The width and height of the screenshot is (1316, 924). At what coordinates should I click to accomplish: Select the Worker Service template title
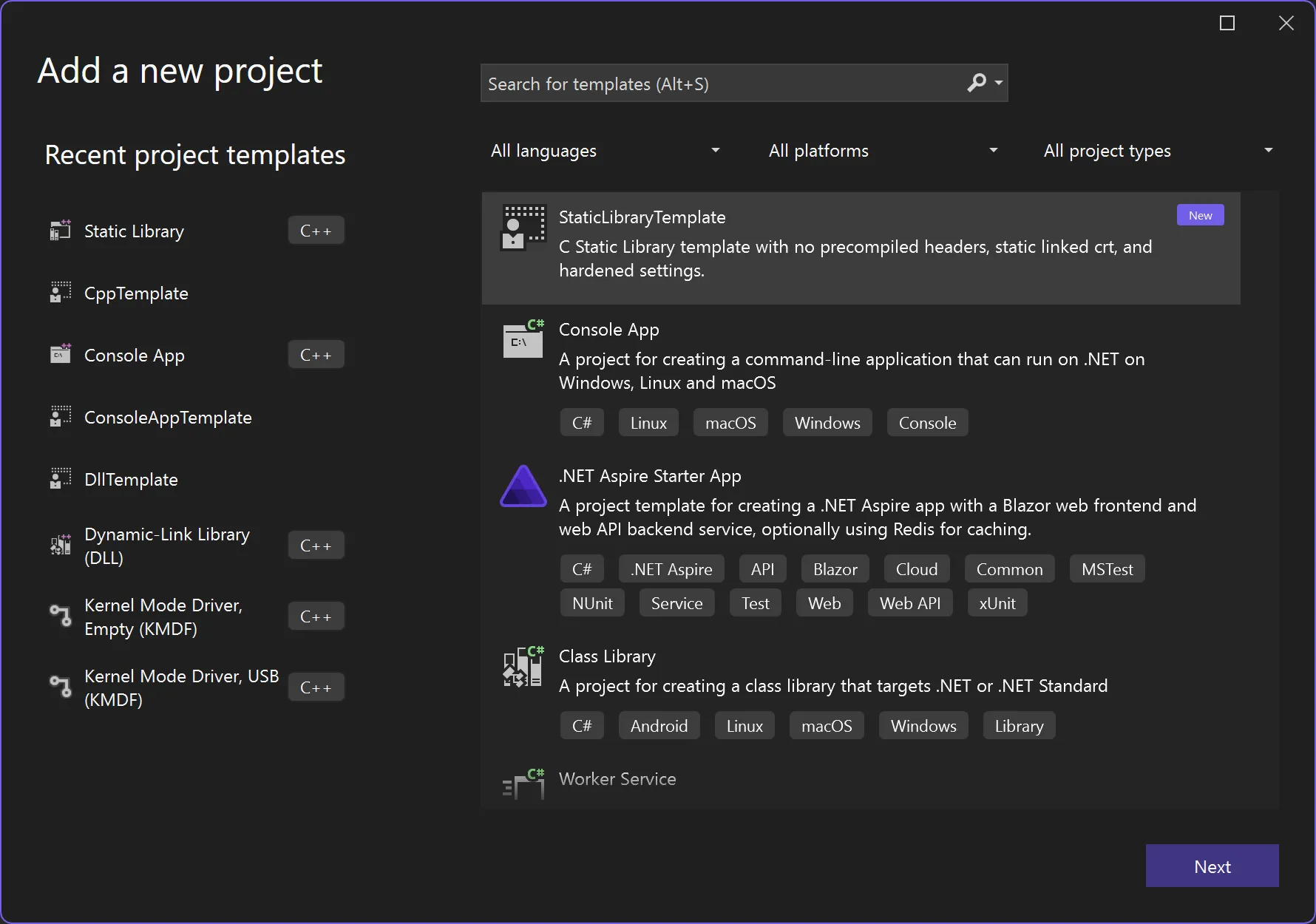click(617, 779)
